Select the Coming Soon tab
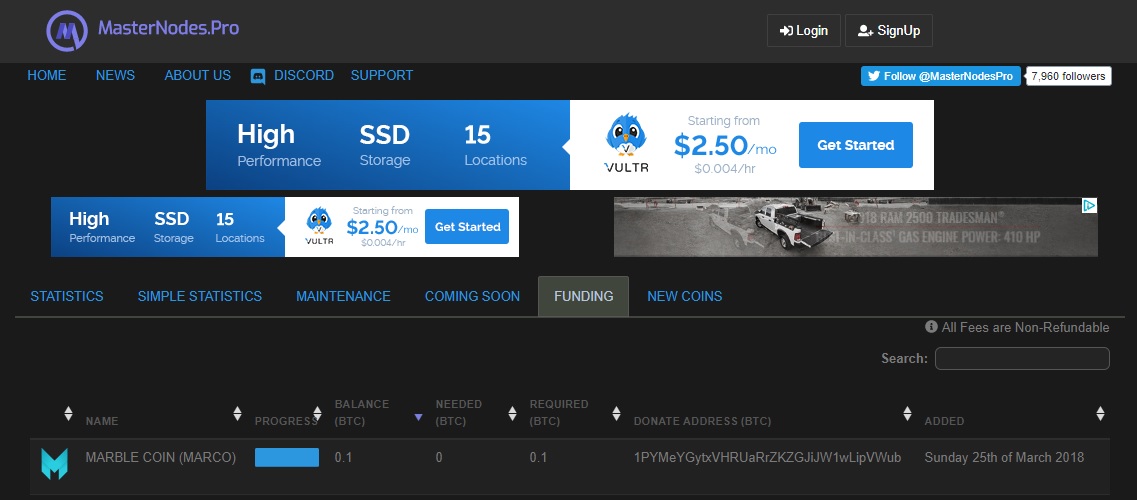This screenshot has height=500, width=1137. [x=472, y=296]
